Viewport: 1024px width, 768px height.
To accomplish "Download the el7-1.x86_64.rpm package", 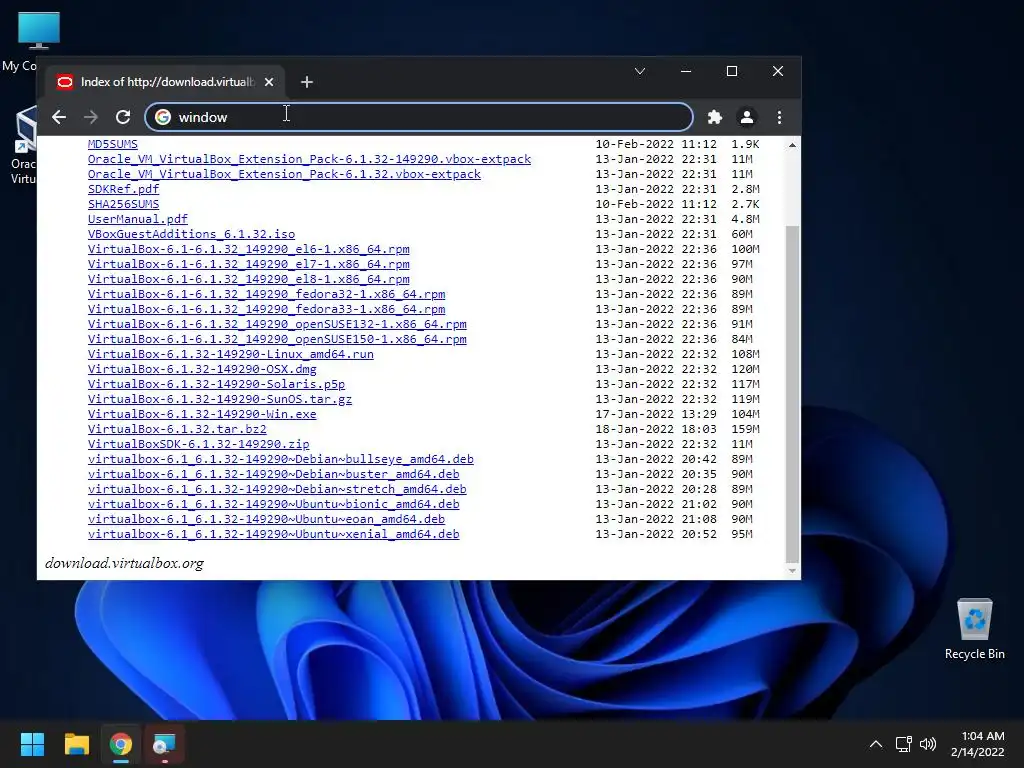I will [249, 264].
